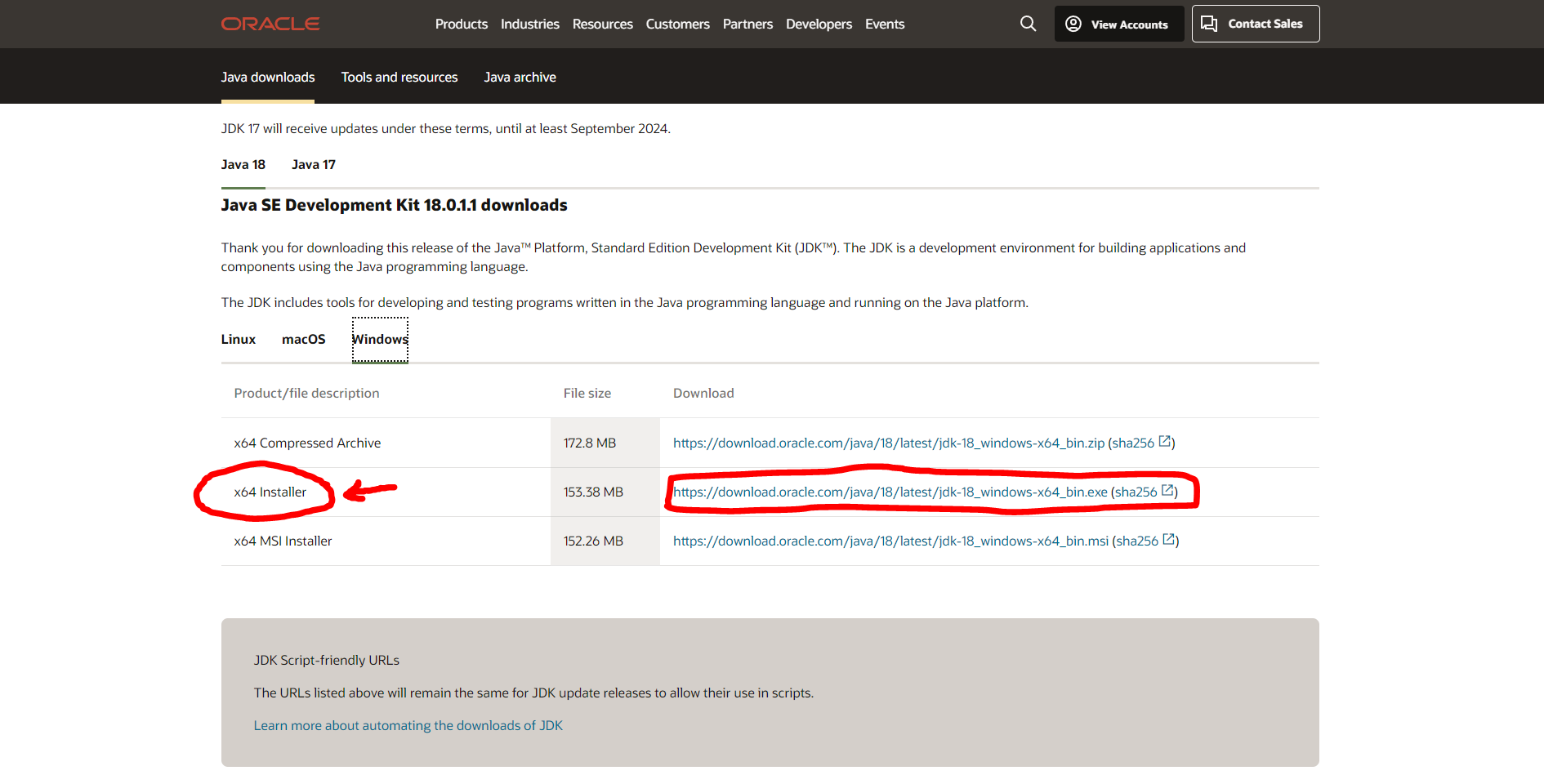The height and width of the screenshot is (784, 1544).
Task: Download the x64 MSI Installer link
Action: 890,541
